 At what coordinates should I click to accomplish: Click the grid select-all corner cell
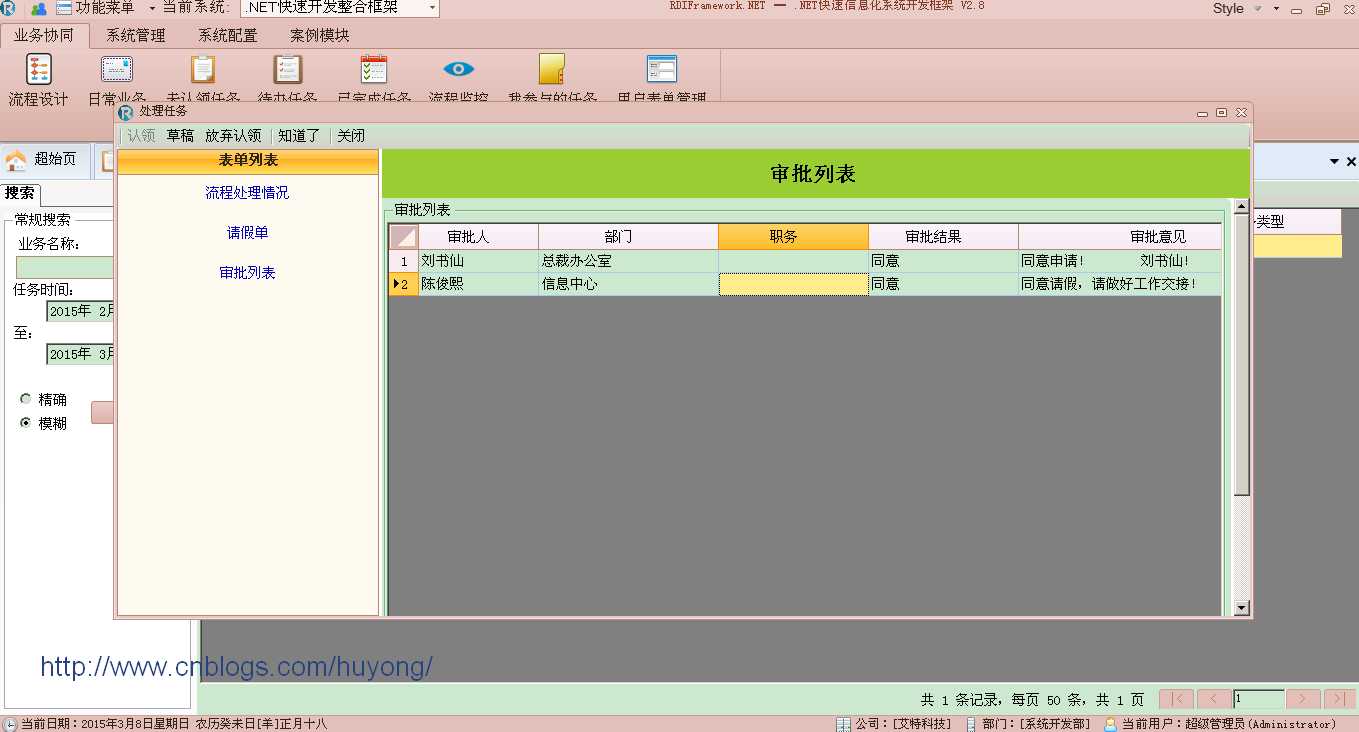coord(404,237)
